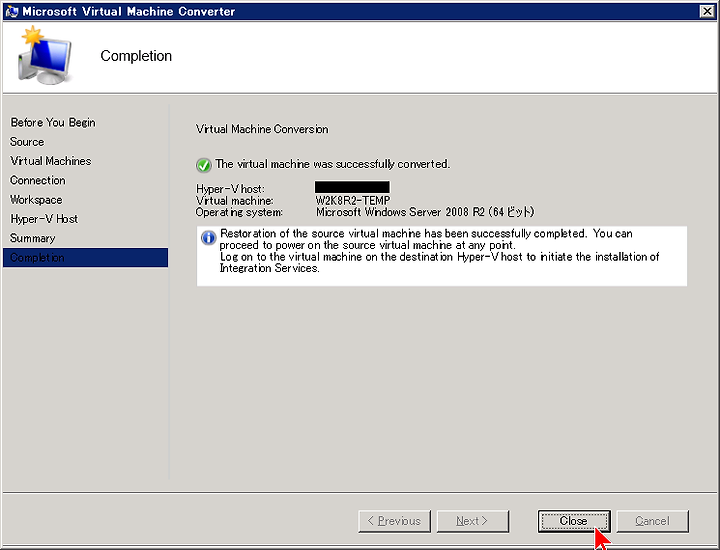The height and width of the screenshot is (550, 720).
Task: Click the Virtual Machine Converter title bar icon
Action: click(x=11, y=11)
